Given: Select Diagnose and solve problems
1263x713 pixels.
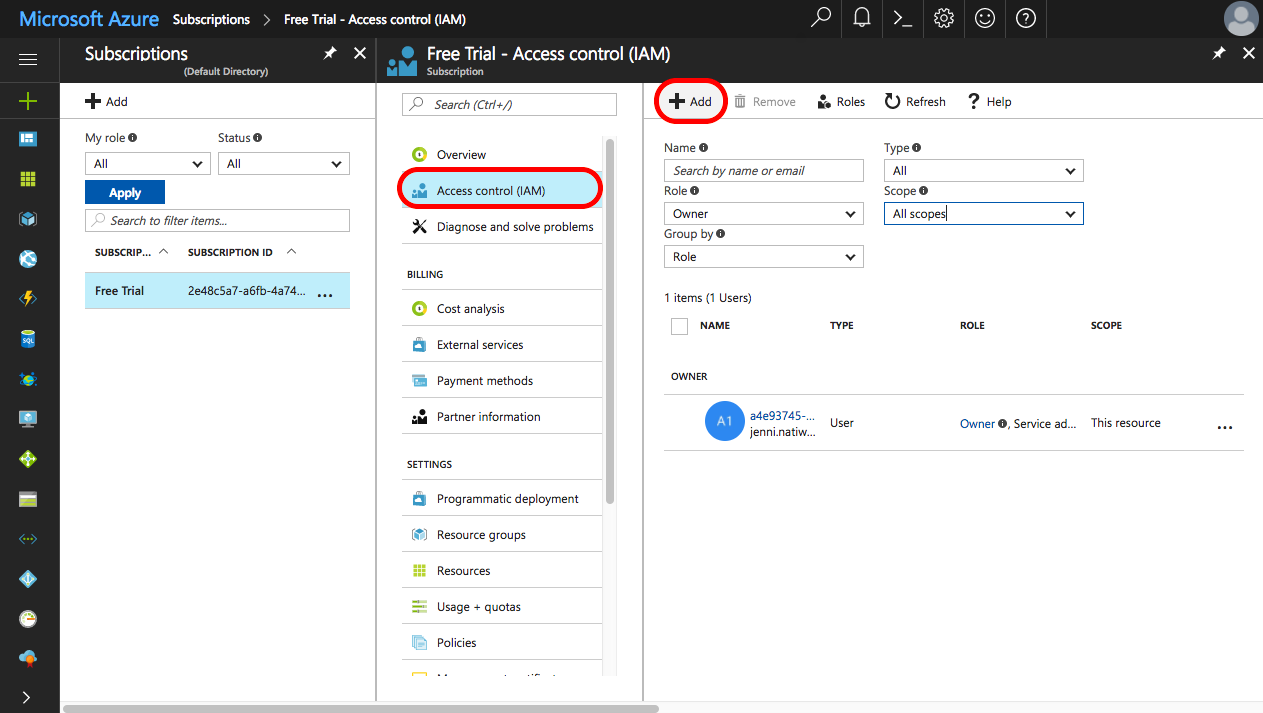Looking at the screenshot, I should click(x=502, y=227).
